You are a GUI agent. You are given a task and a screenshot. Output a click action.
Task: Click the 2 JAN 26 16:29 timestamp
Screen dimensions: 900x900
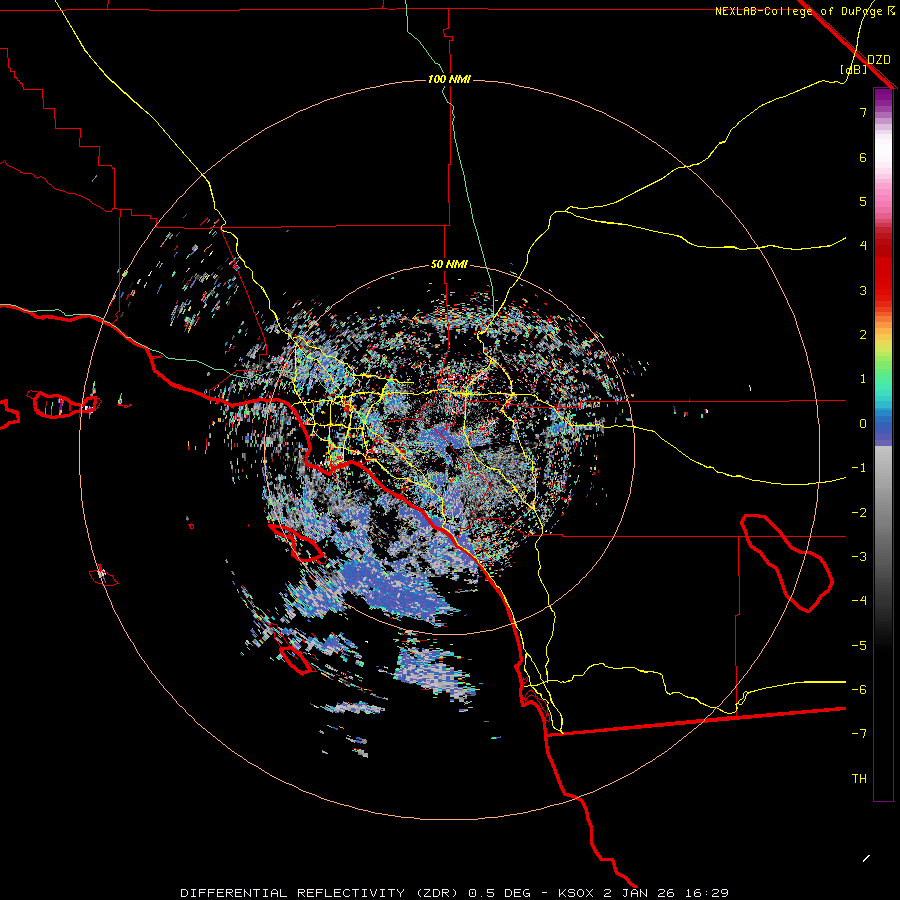(x=666, y=893)
